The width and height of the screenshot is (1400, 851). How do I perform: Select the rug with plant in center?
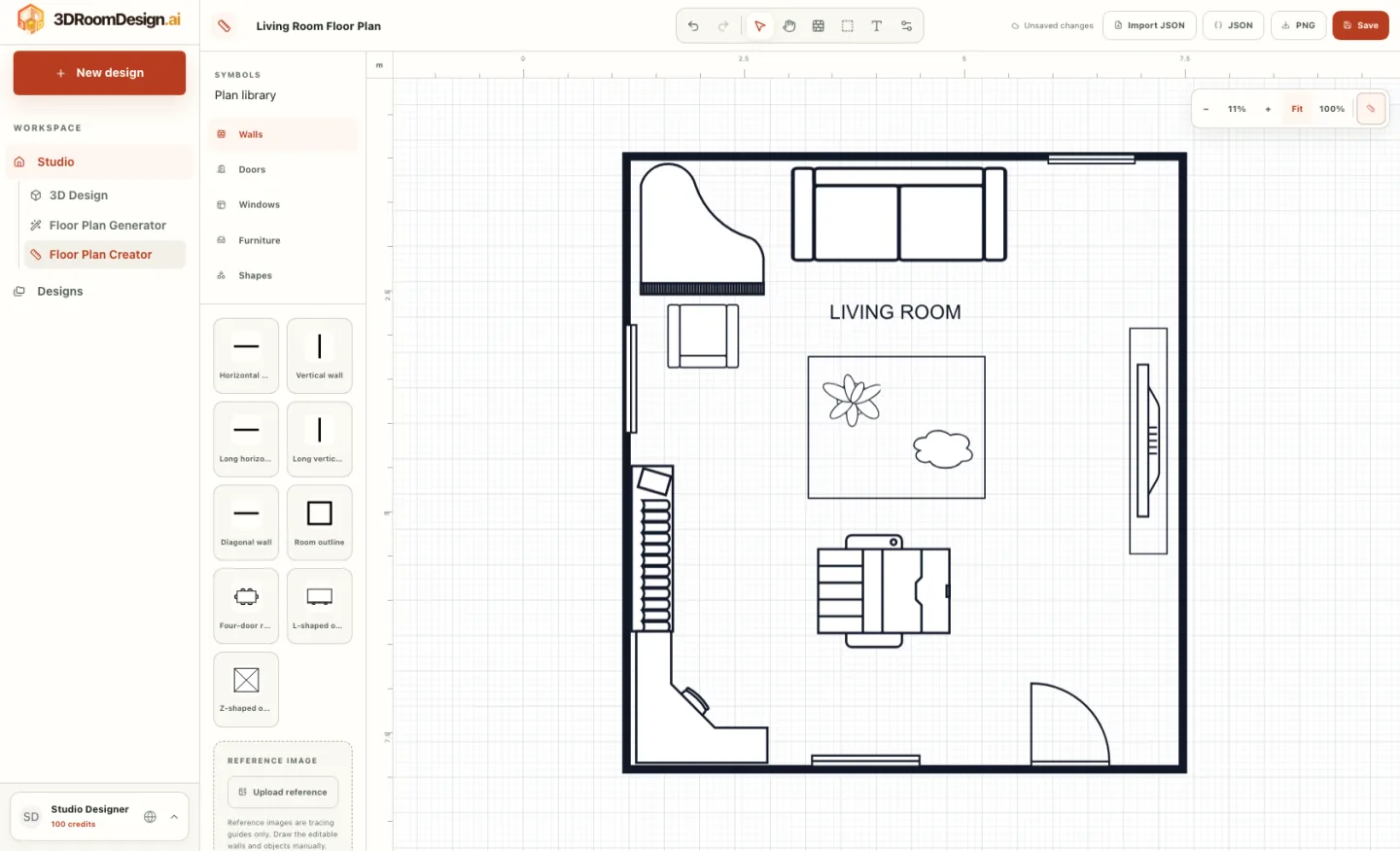click(x=896, y=427)
